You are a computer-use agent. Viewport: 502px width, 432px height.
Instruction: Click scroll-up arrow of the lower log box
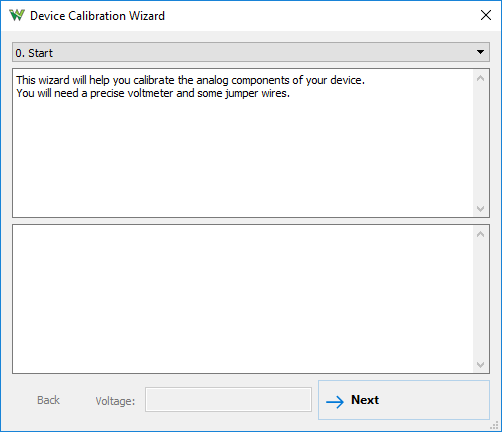pyautogui.click(x=480, y=234)
